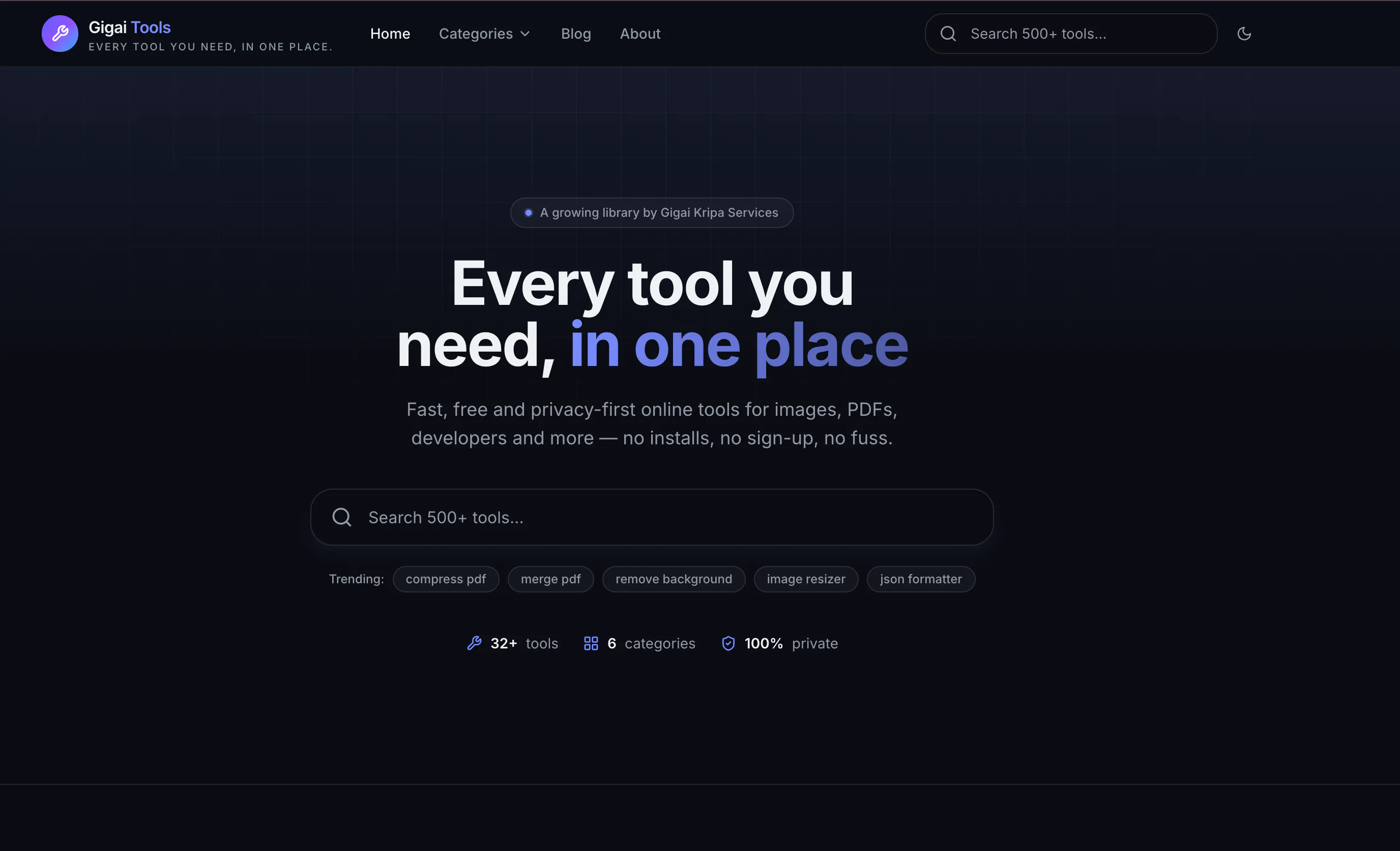Viewport: 1400px width, 851px height.
Task: Select the merge pdf trending chip
Action: 550,579
